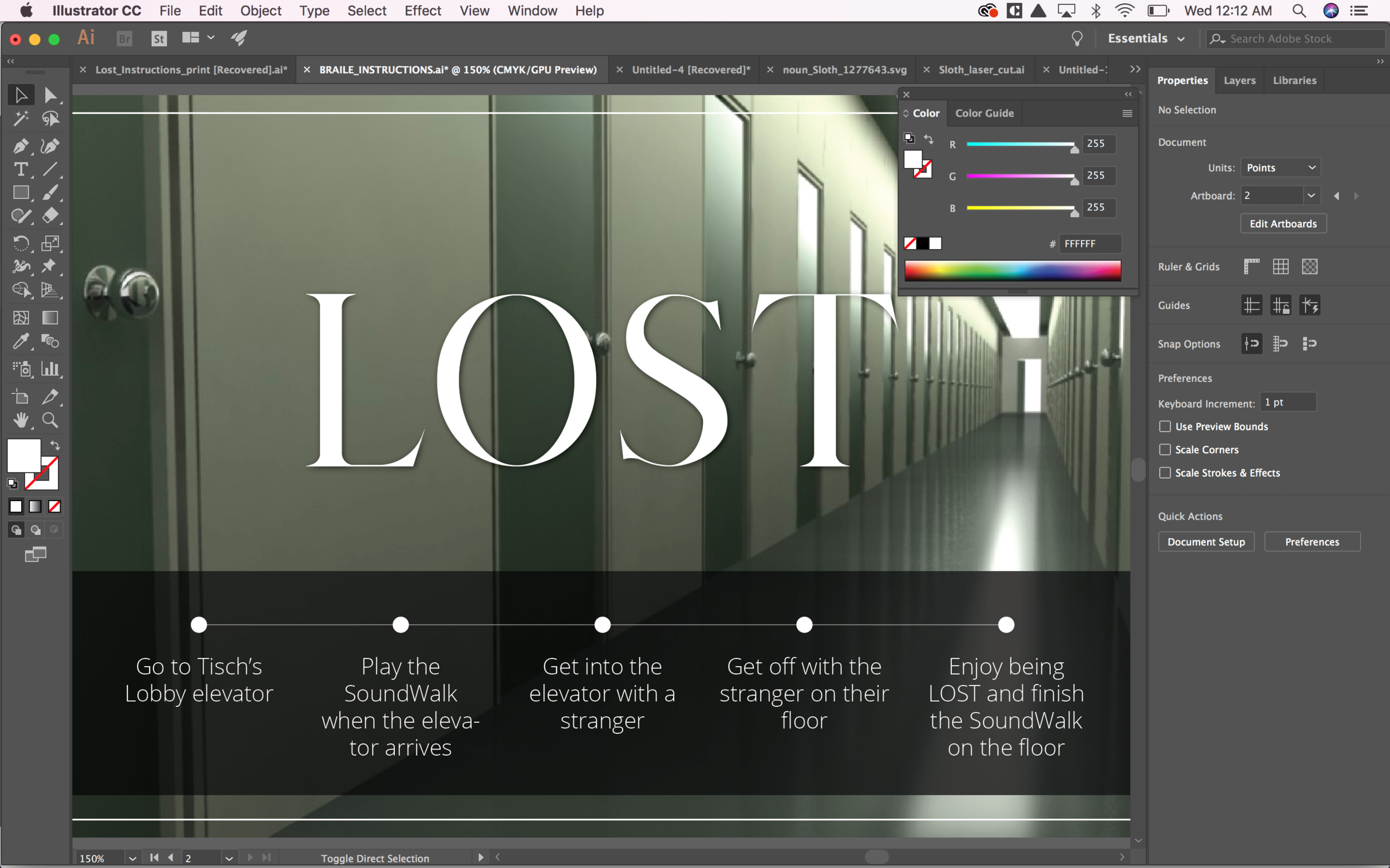
Task: Activate the Zoom tool
Action: pyautogui.click(x=50, y=420)
